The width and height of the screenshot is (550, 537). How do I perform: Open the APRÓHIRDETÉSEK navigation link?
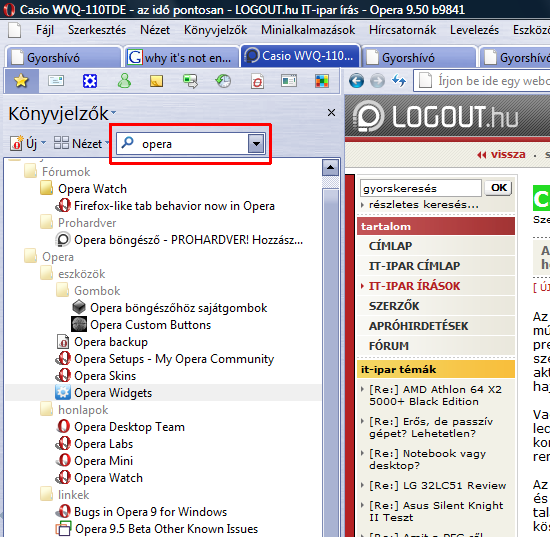418,326
